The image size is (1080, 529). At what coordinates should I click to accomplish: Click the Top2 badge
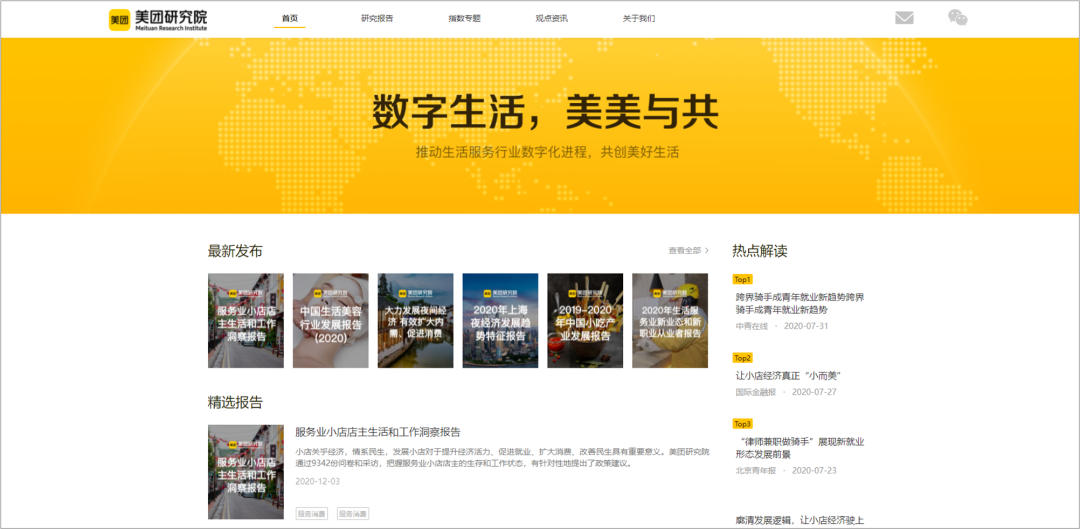coord(743,357)
